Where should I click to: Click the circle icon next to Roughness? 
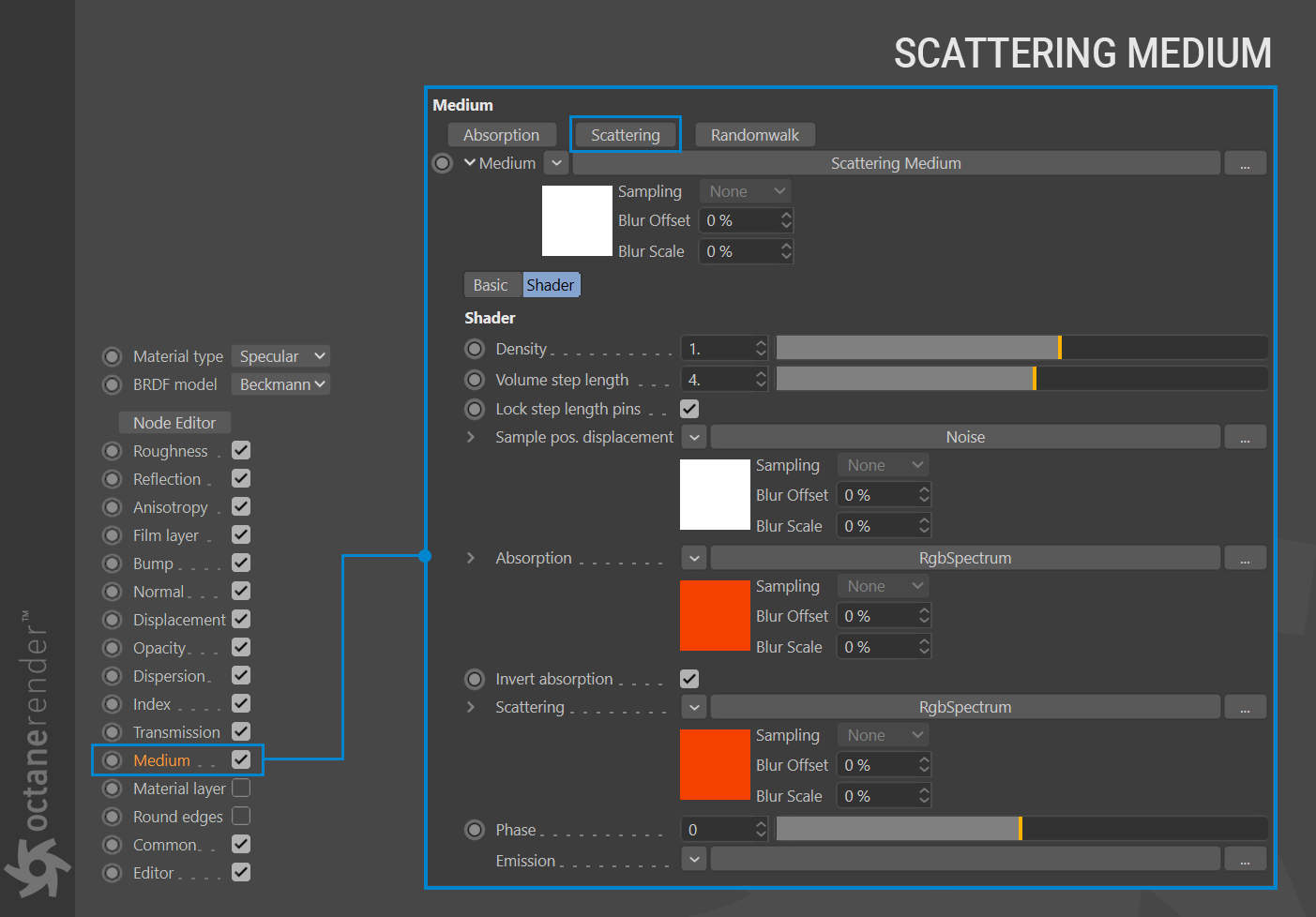click(x=113, y=451)
